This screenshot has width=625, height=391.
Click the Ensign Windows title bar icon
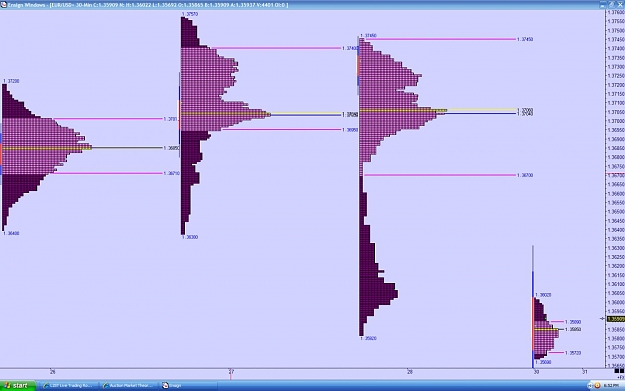click(x=3, y=5)
